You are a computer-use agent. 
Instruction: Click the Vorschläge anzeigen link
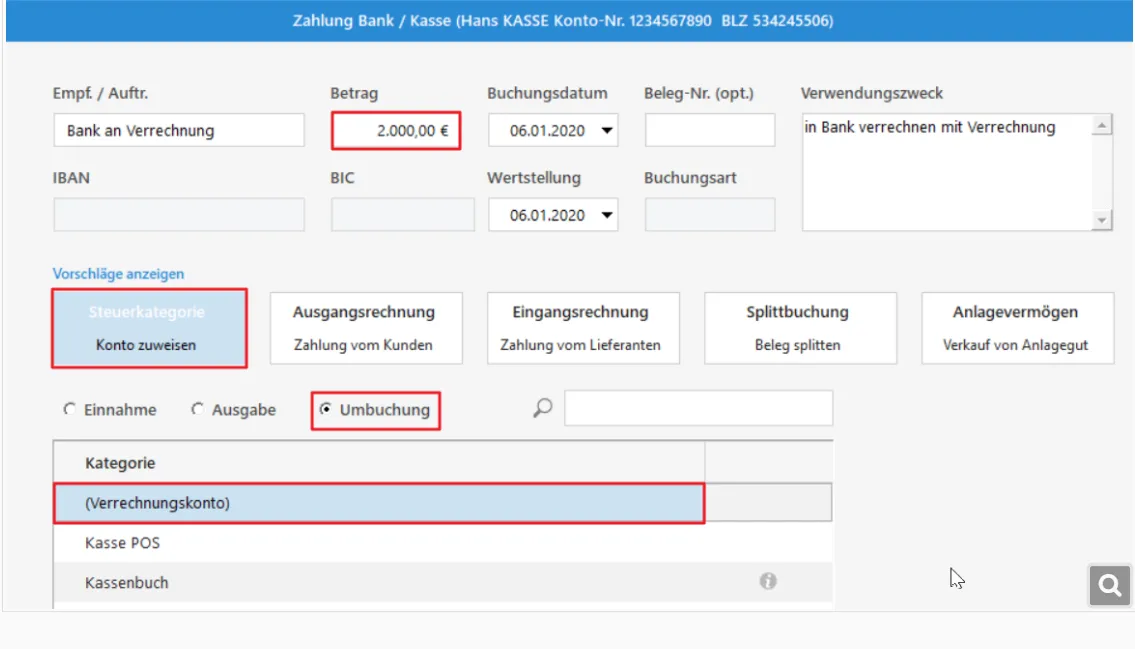118,274
